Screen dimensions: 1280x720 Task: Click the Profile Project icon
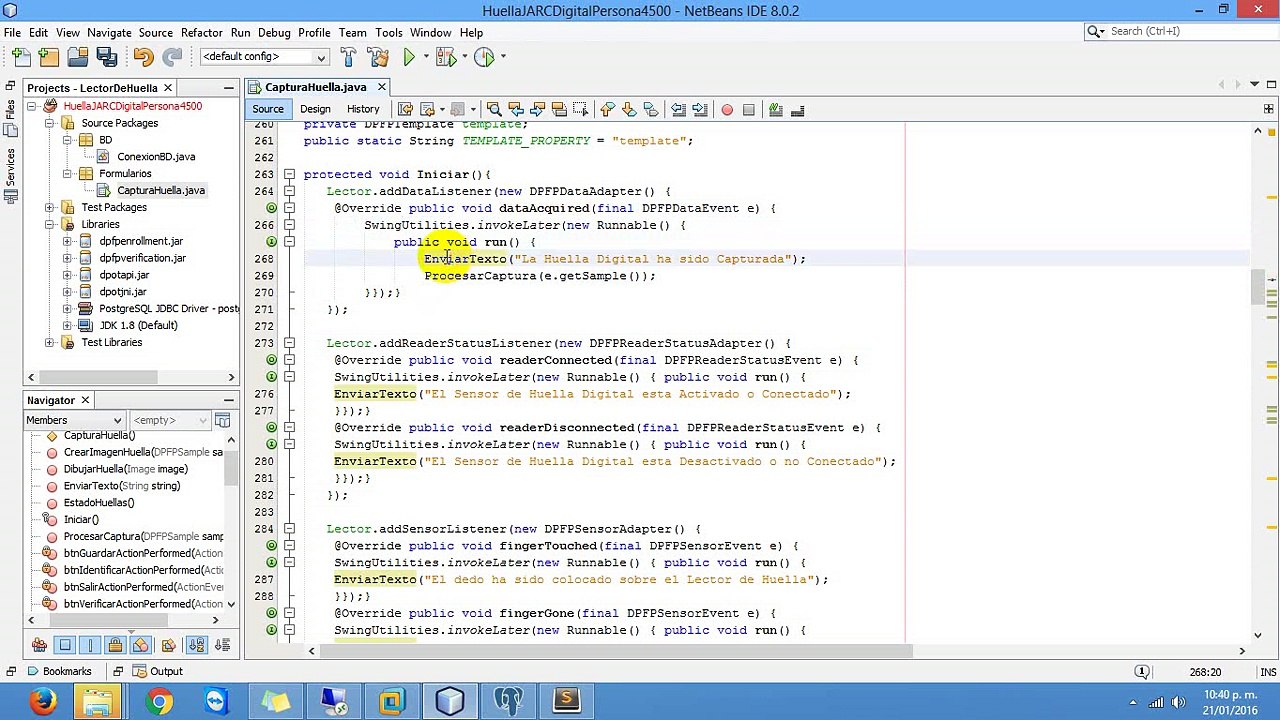tap(484, 57)
